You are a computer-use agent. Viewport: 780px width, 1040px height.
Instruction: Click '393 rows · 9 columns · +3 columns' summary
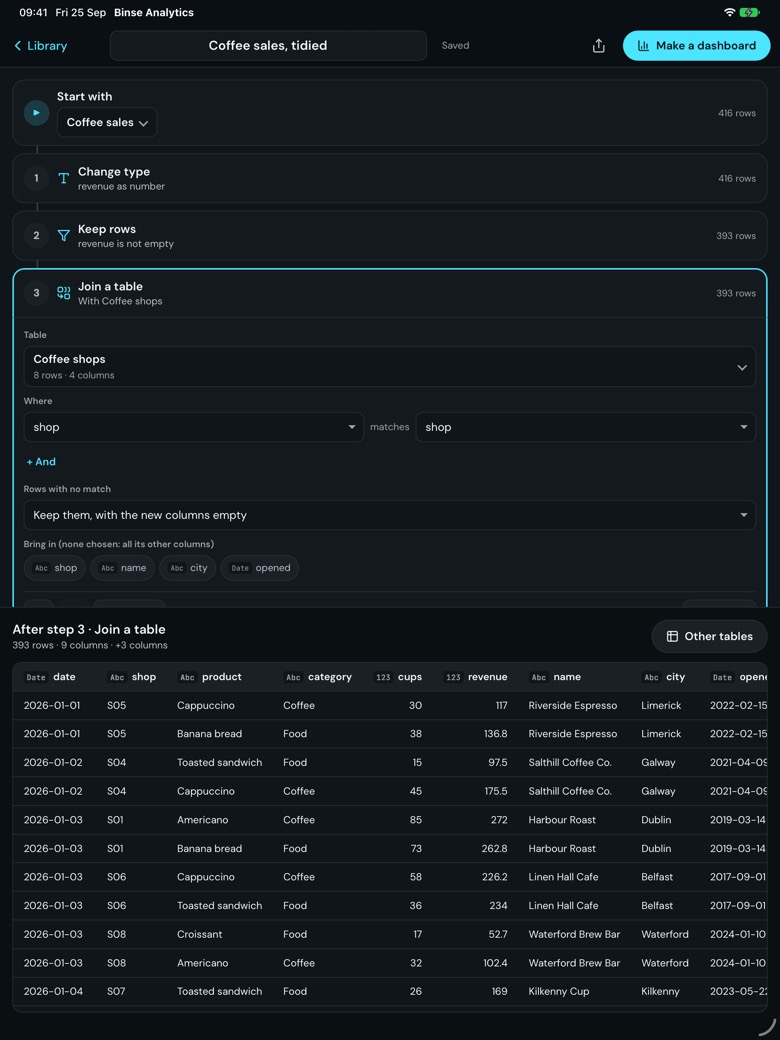[x=90, y=645]
